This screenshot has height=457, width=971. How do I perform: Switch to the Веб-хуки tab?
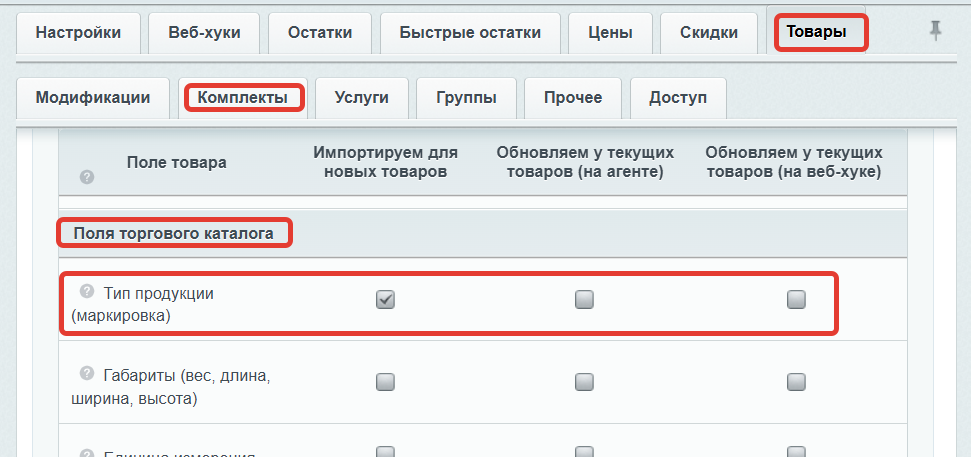[x=204, y=33]
